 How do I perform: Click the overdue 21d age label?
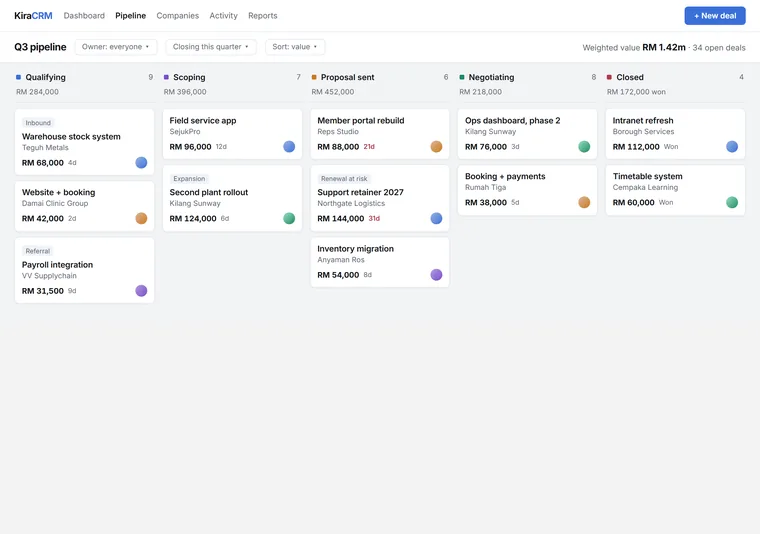point(369,147)
